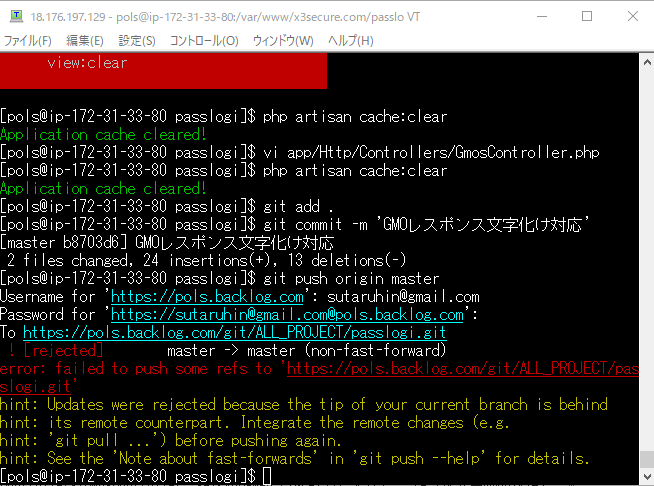
Task: Click the git commit -m command line
Action: 295,225
